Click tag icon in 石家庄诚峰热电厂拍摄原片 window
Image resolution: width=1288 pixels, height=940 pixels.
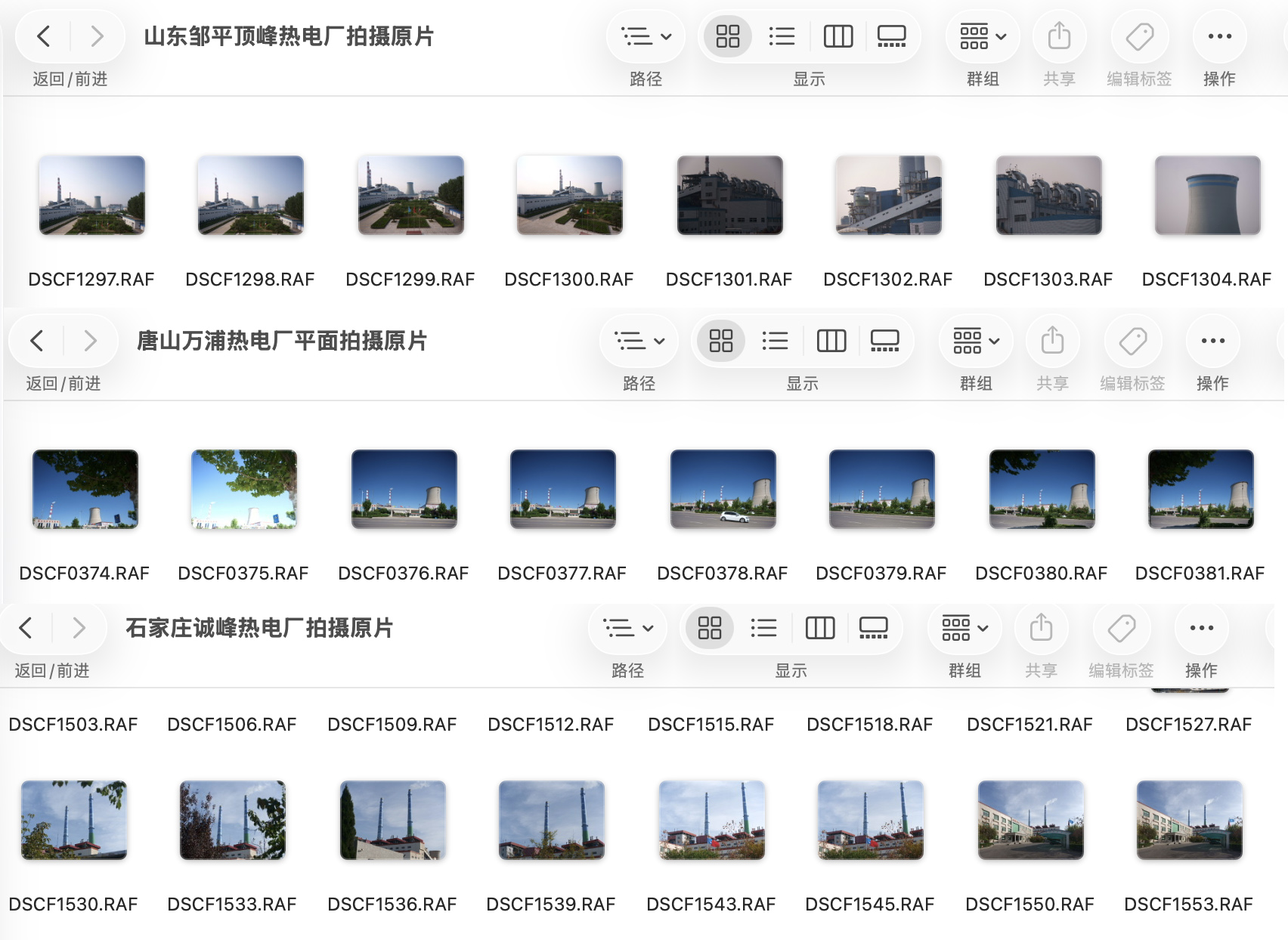(x=1122, y=628)
